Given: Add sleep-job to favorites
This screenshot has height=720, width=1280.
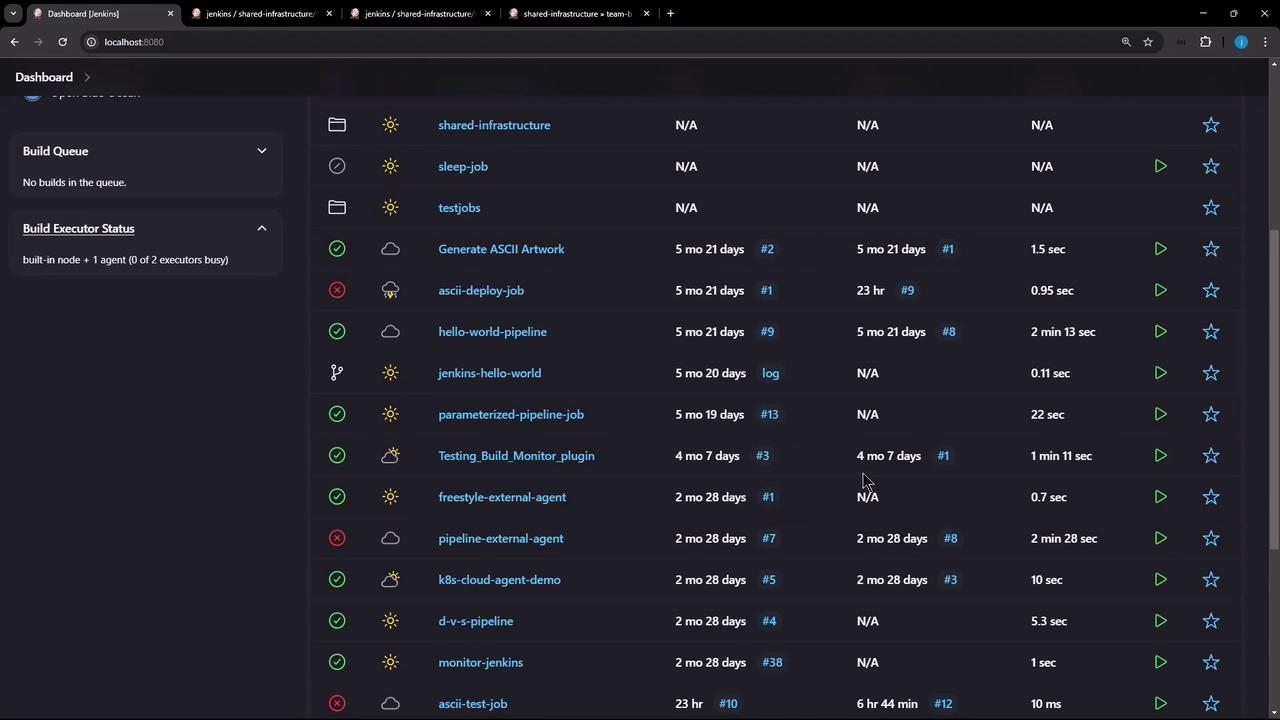Looking at the screenshot, I should click(1211, 166).
